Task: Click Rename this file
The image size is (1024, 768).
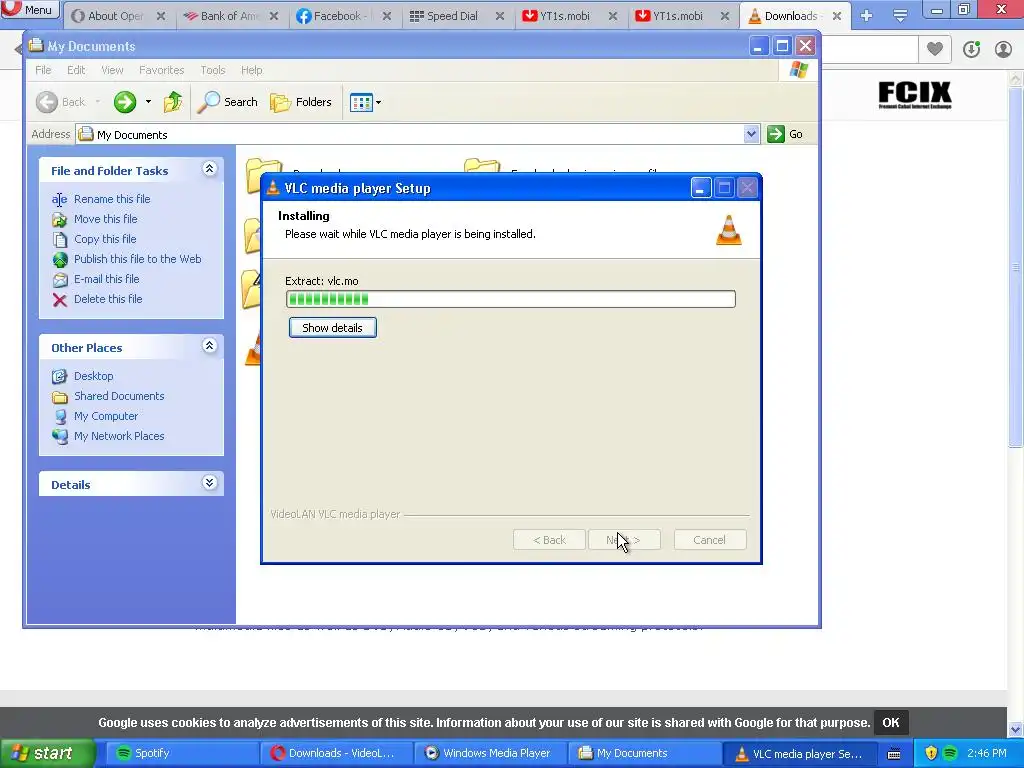Action: pyautogui.click(x=112, y=199)
